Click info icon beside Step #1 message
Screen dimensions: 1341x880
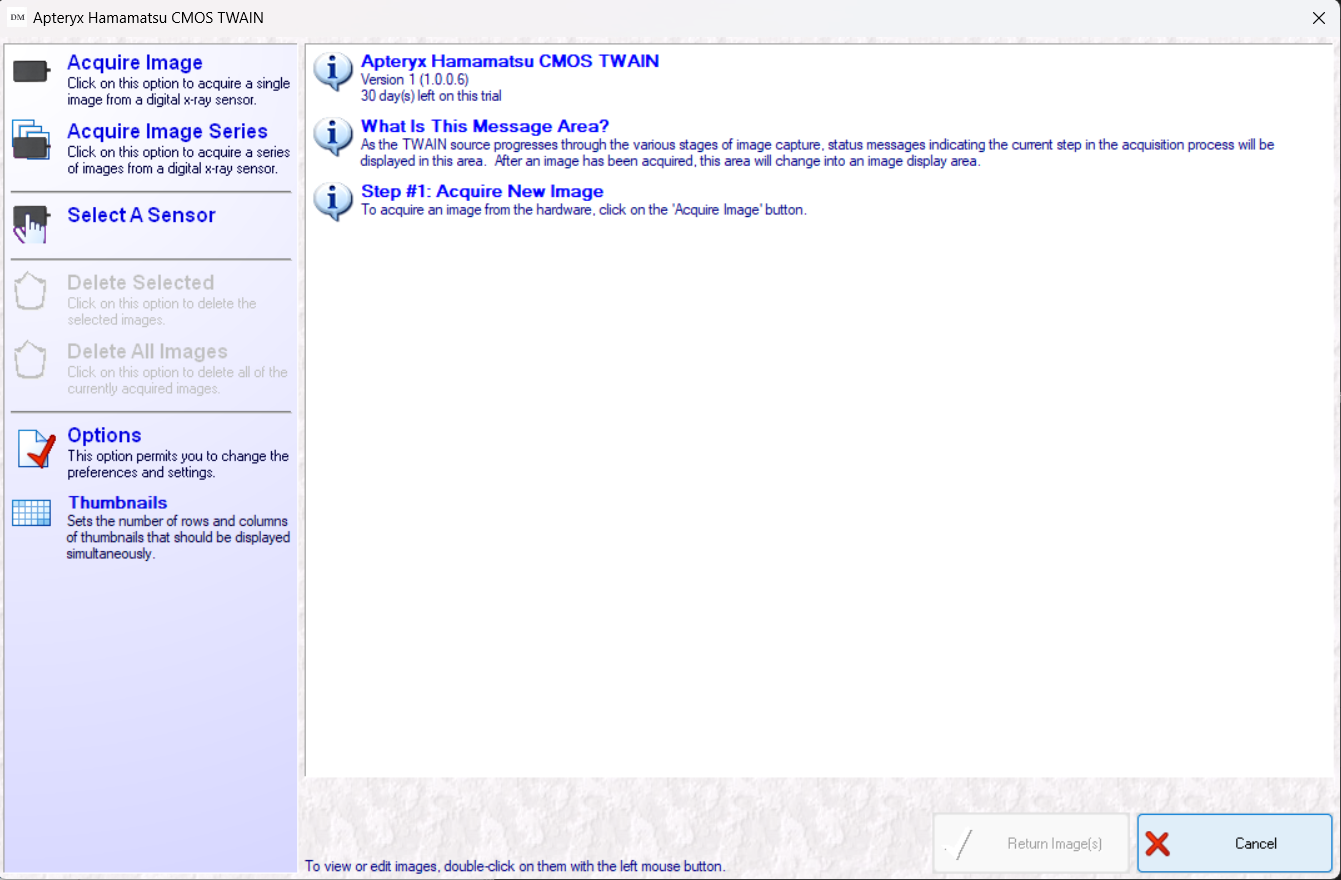333,201
